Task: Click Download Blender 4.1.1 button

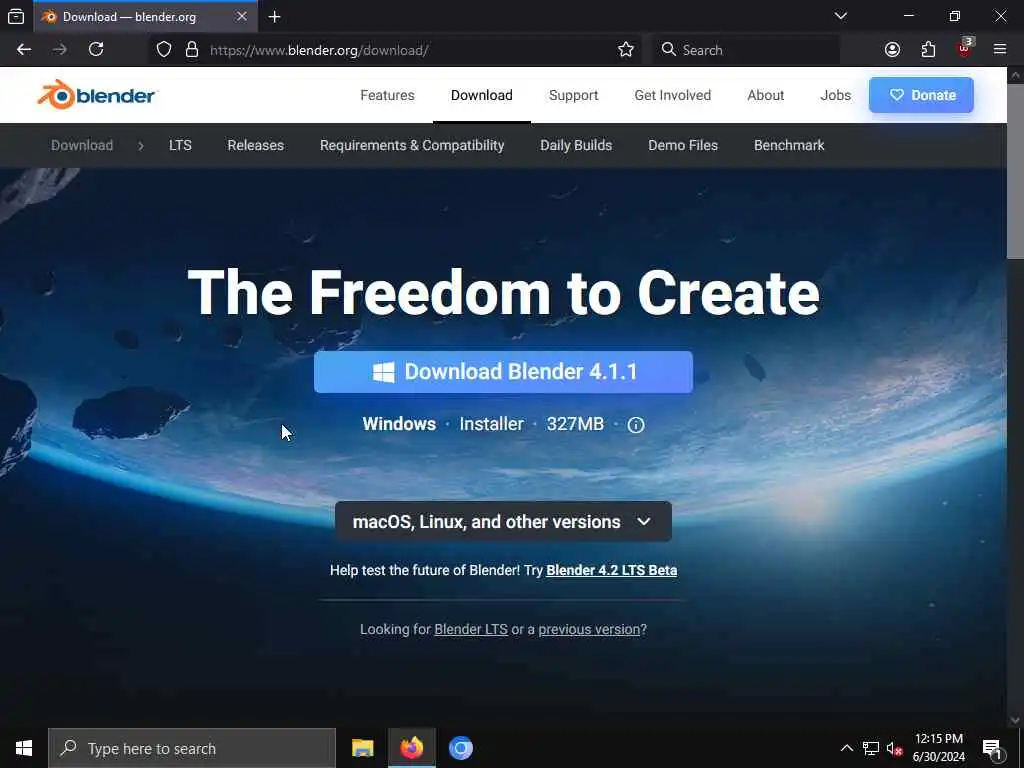Action: click(504, 372)
